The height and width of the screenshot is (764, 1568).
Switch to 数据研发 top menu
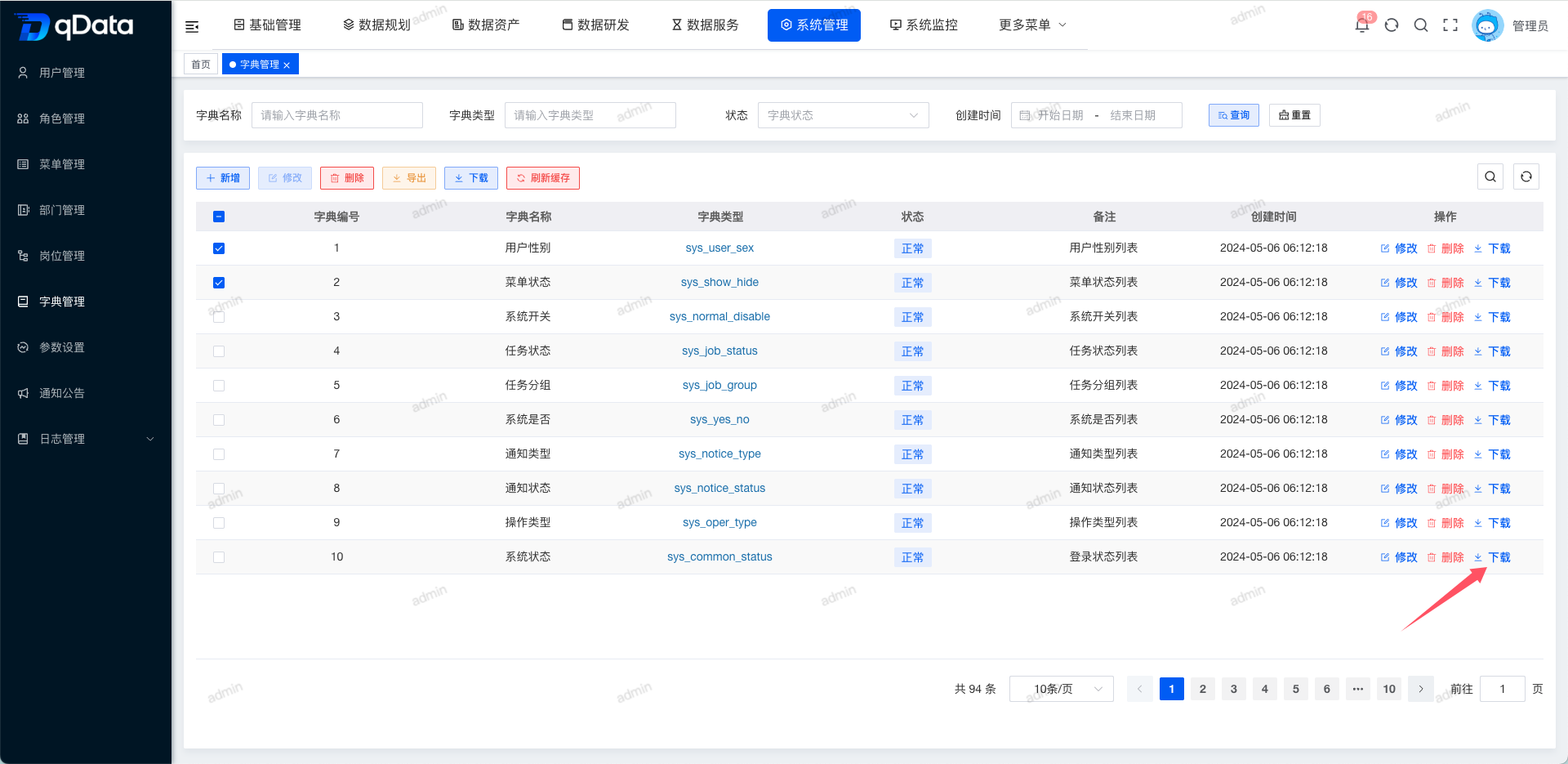click(595, 25)
